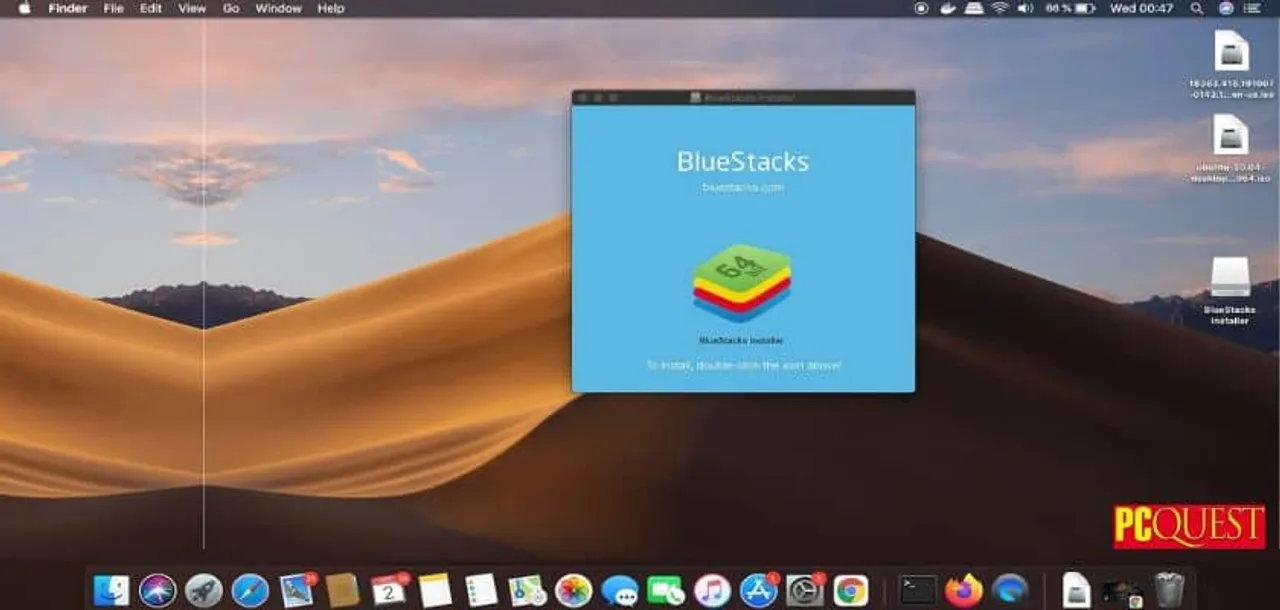
Task: Launch Siri from the dock
Action: click(x=158, y=590)
